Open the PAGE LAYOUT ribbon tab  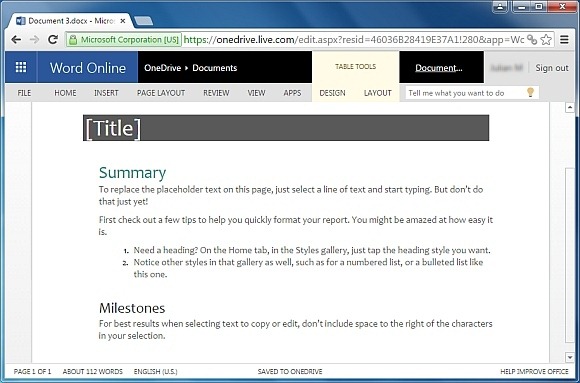pyautogui.click(x=161, y=93)
